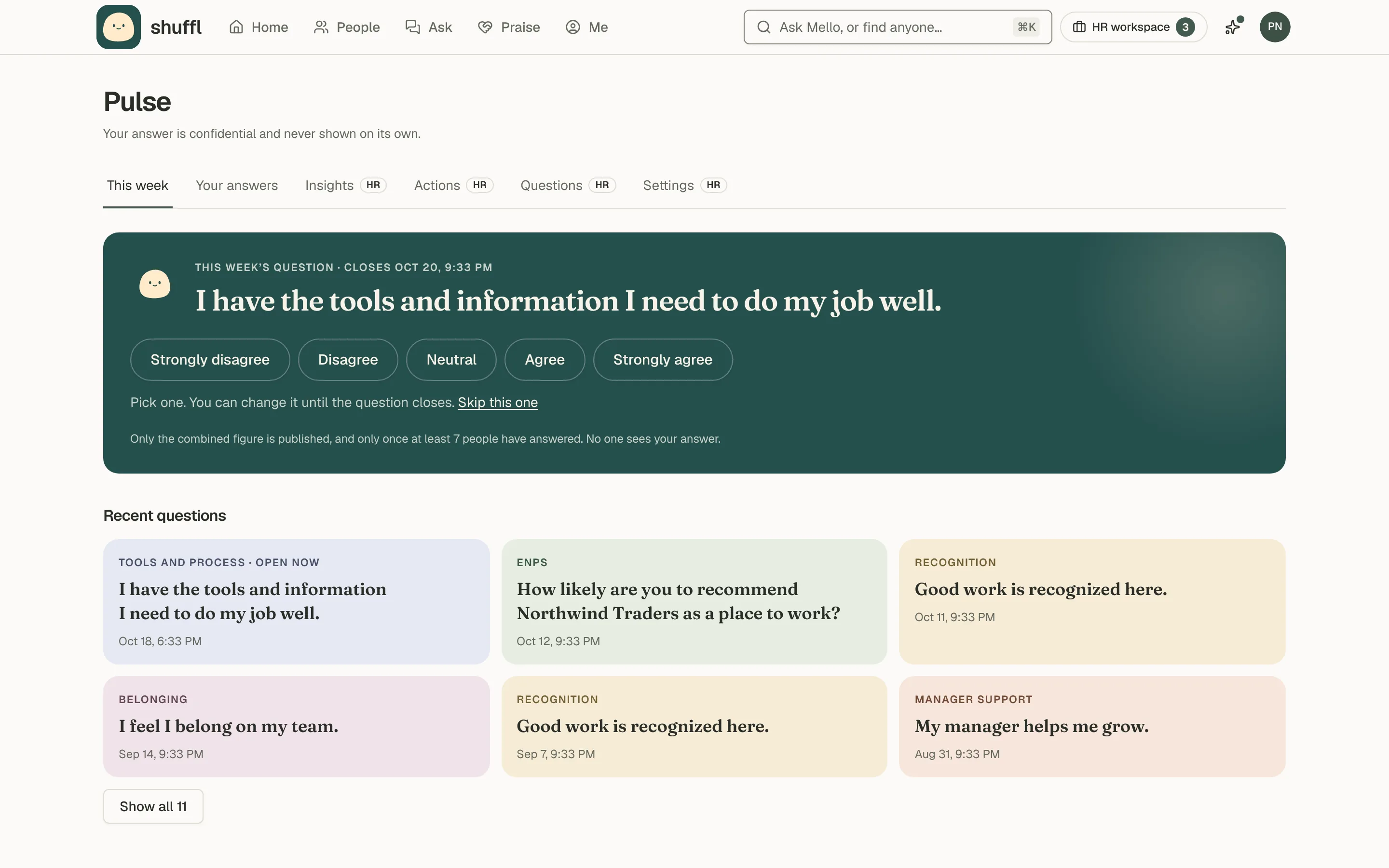Open the Settings HR tab
The width and height of the screenshot is (1389, 868).
pyautogui.click(x=684, y=186)
